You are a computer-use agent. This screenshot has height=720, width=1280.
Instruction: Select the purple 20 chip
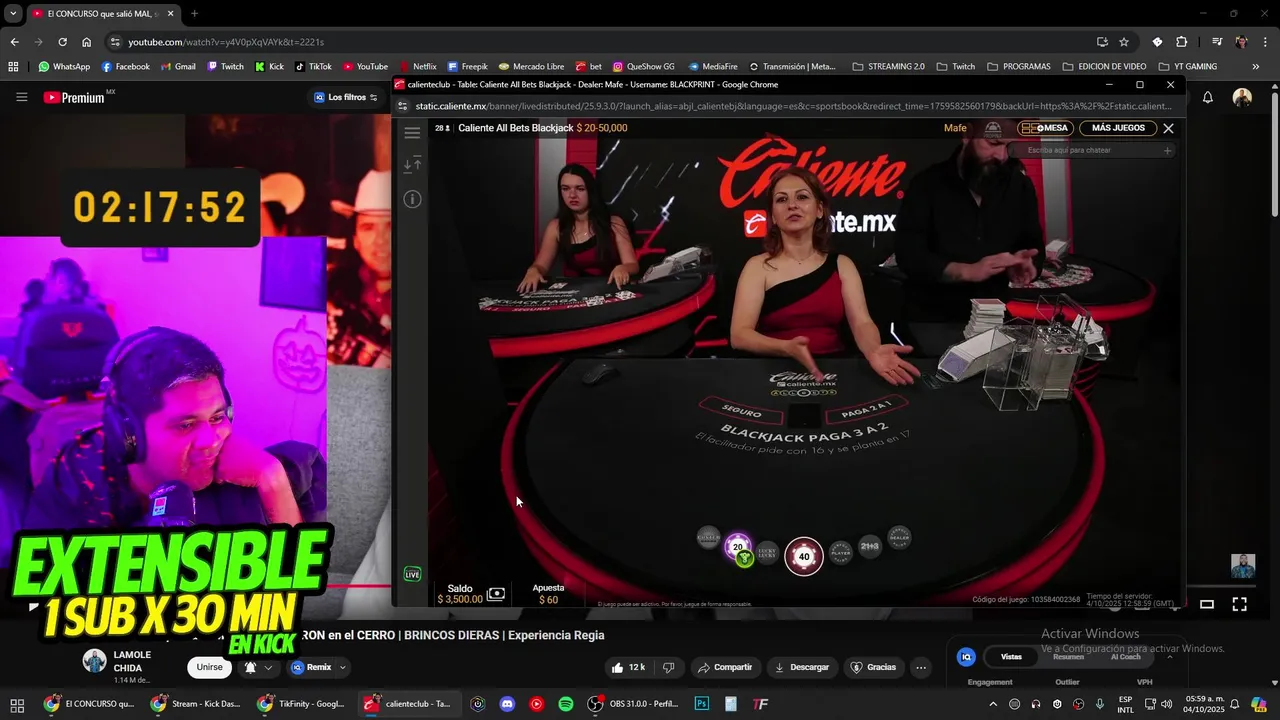738,547
